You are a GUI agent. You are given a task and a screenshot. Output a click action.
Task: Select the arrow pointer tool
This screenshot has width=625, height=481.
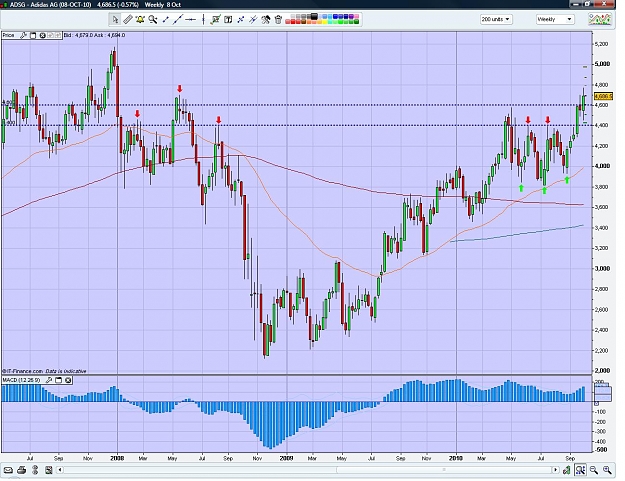point(115,19)
